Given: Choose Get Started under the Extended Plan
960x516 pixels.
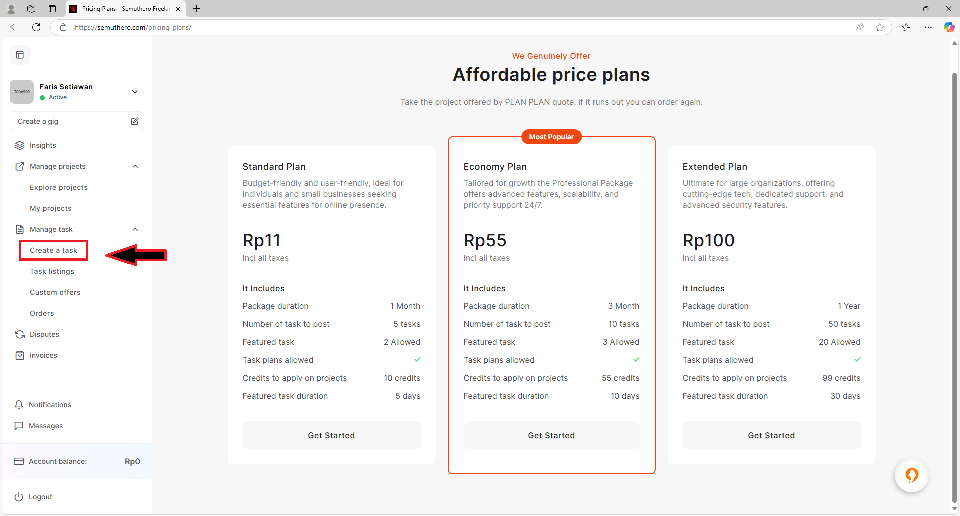Looking at the screenshot, I should pos(771,435).
